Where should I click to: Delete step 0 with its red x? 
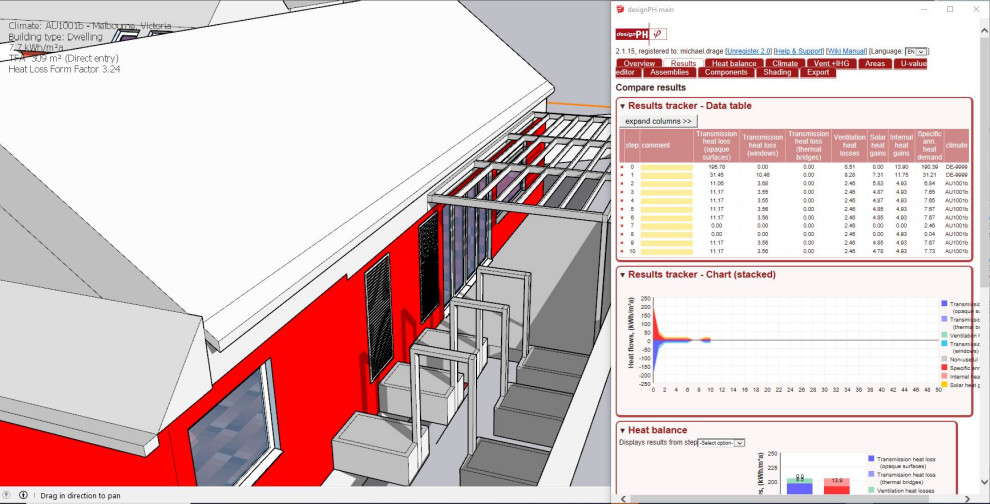(621, 167)
